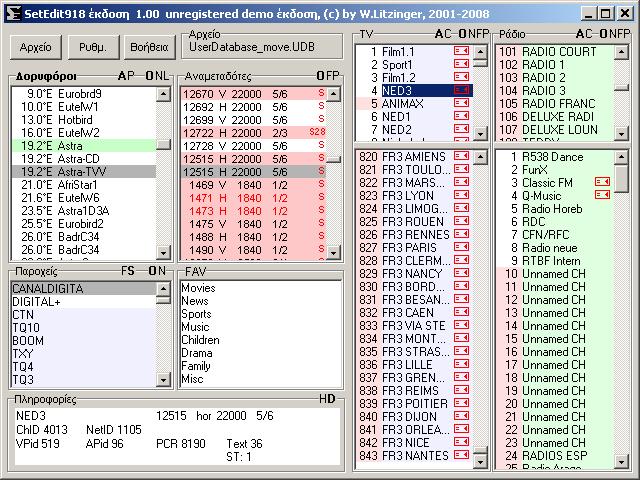Click scramble icon beside FR3 AMIENS
640x480 pixels.
pyautogui.click(x=461, y=156)
